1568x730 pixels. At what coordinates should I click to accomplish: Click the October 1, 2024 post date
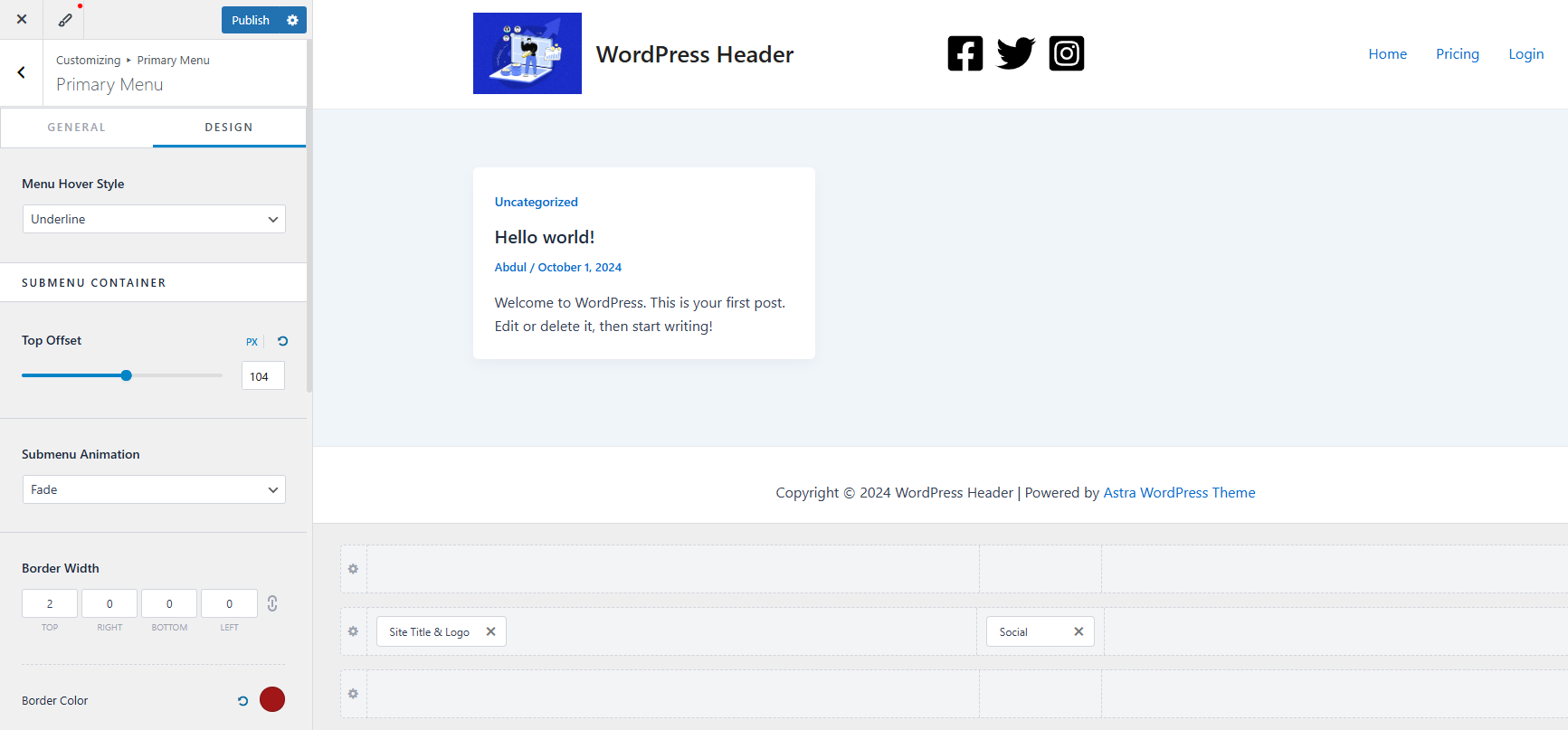click(x=580, y=267)
